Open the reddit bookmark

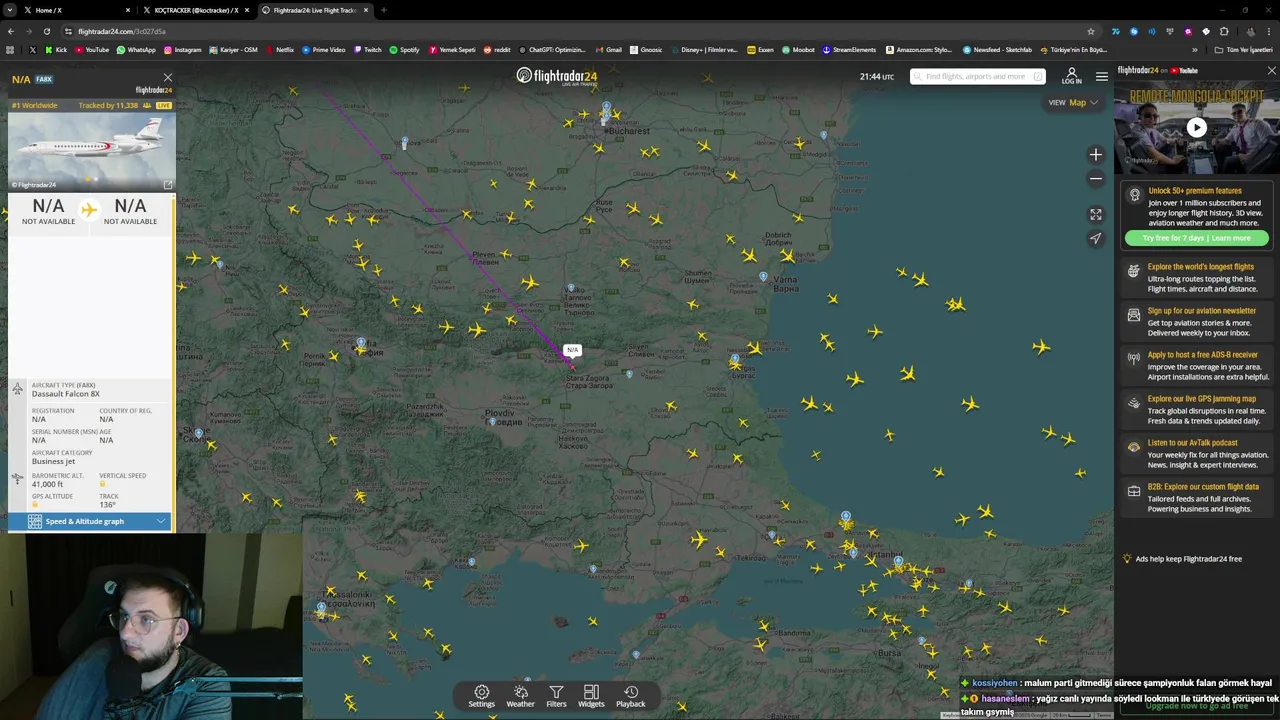(497, 50)
